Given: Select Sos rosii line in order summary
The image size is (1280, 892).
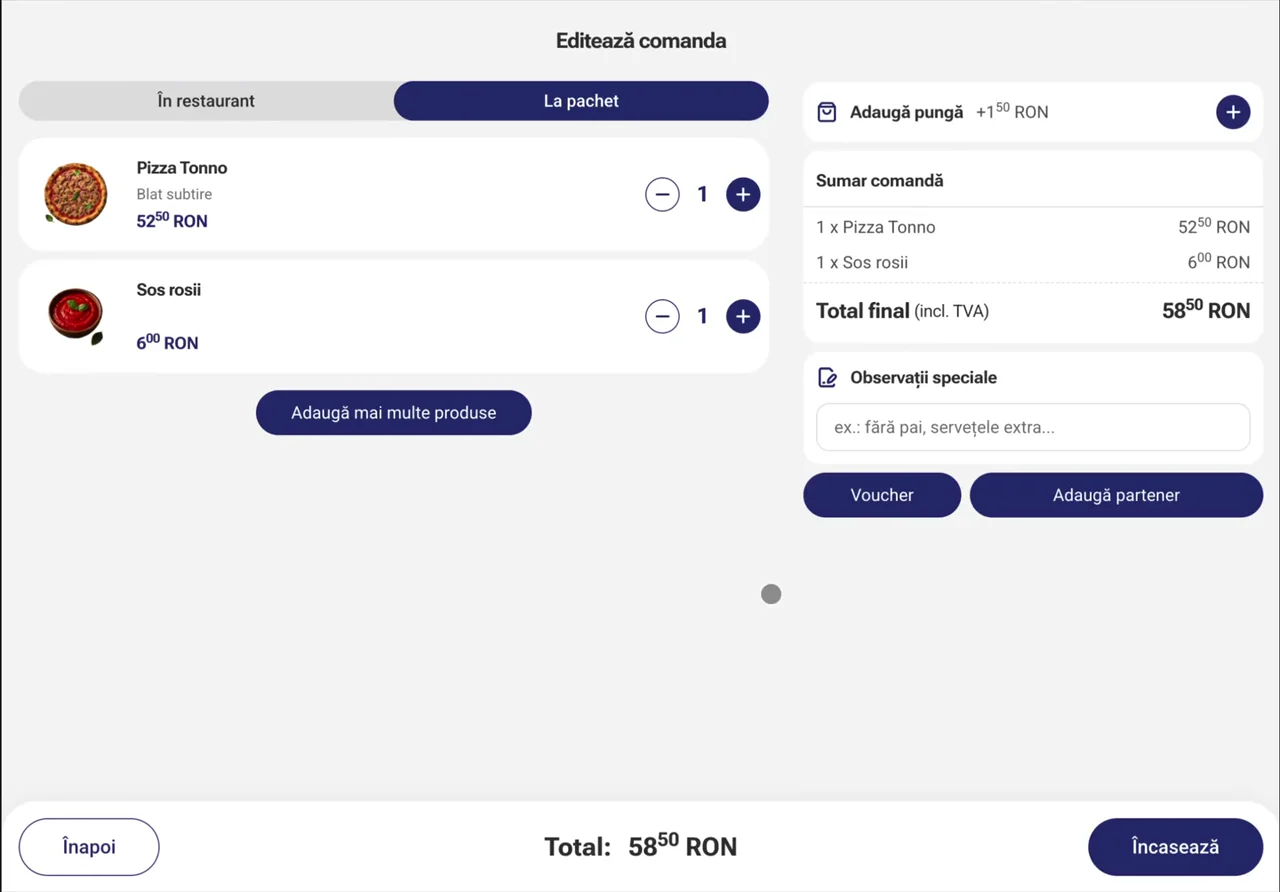Looking at the screenshot, I should pos(1033,262).
